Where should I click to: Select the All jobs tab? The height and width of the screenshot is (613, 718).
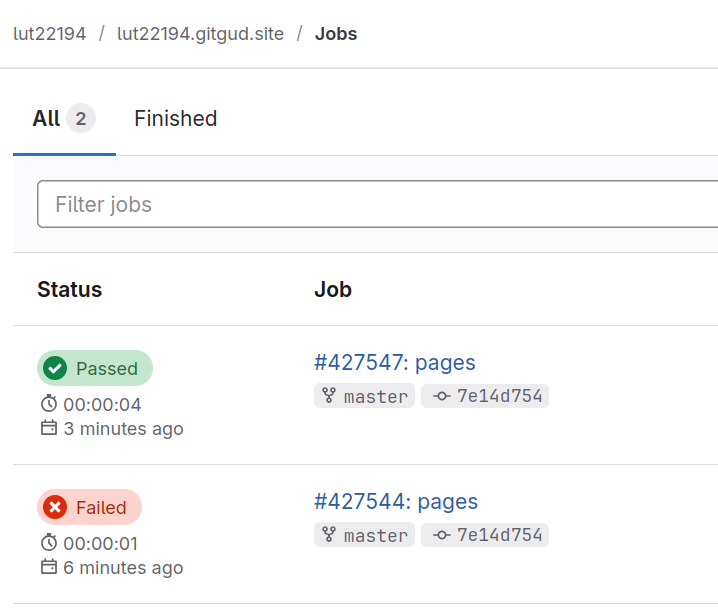[64, 119]
